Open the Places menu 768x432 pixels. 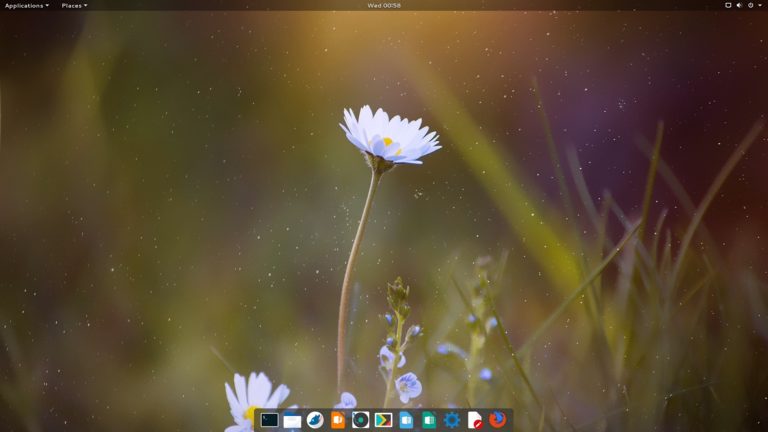74,5
